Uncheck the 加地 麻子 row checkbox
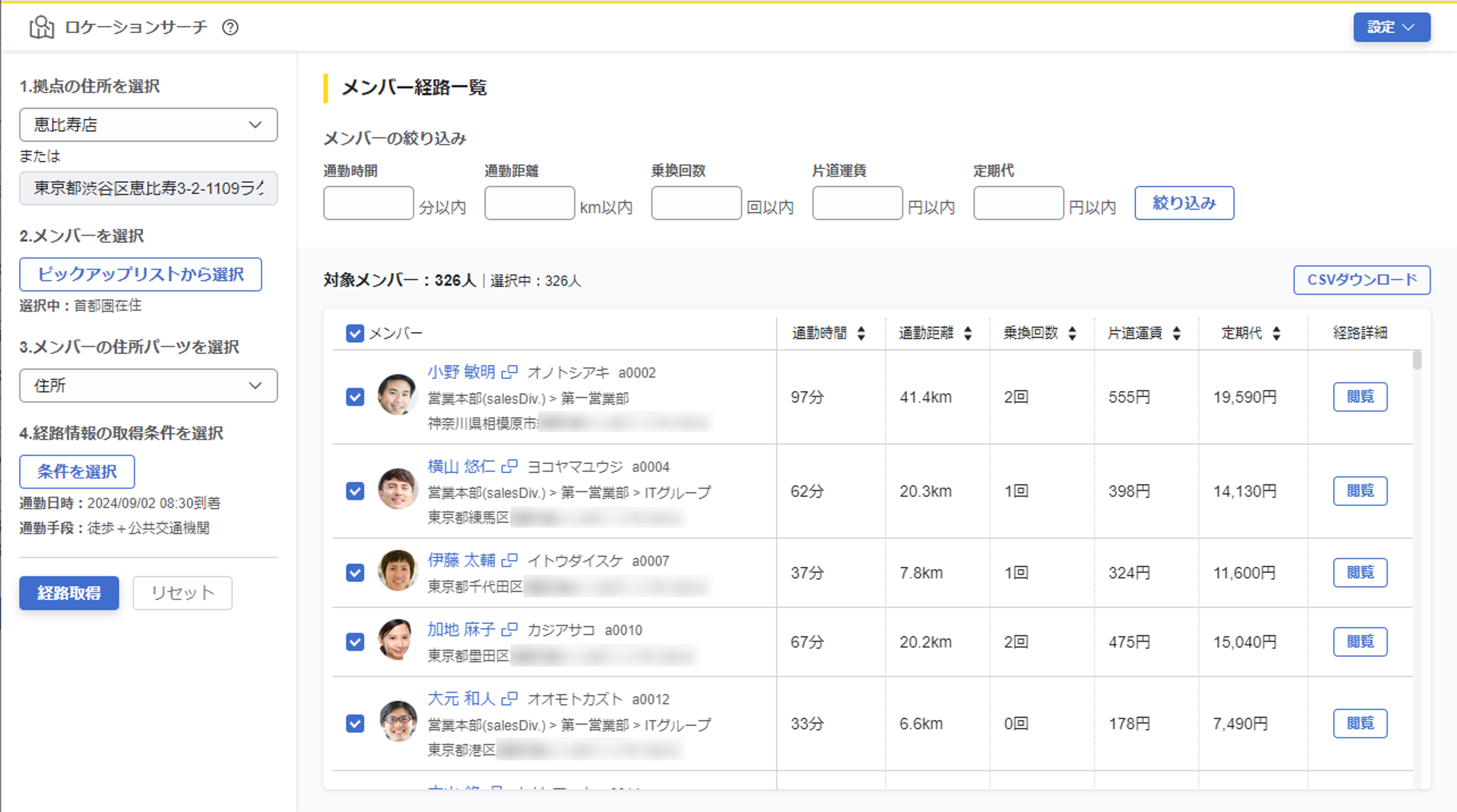This screenshot has width=1457, height=812. point(355,642)
